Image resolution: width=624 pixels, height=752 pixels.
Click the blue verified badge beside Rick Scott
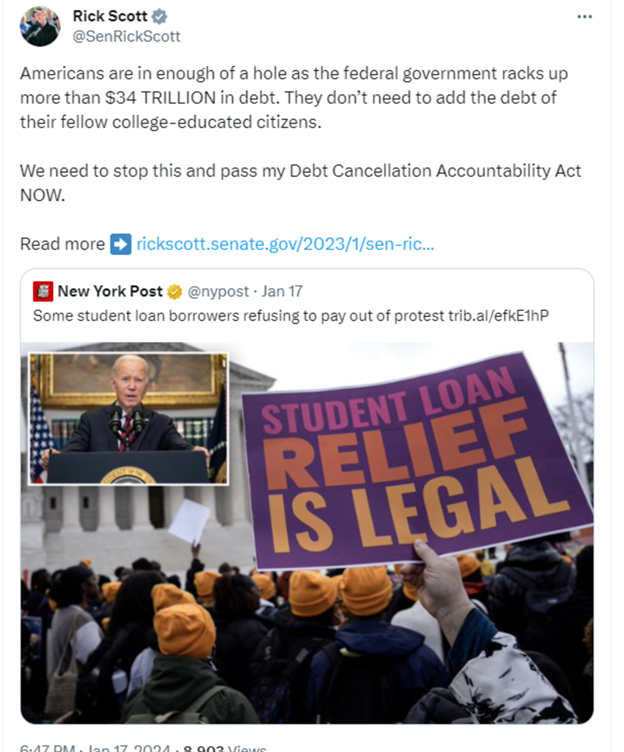pyautogui.click(x=159, y=17)
